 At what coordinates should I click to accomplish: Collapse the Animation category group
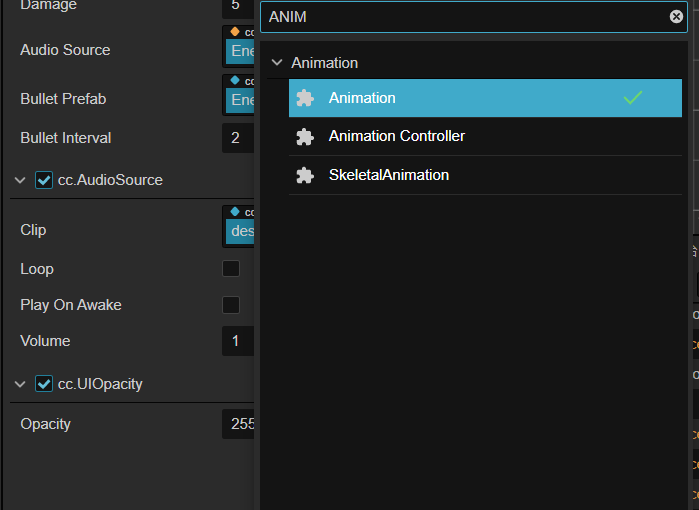[x=277, y=62]
